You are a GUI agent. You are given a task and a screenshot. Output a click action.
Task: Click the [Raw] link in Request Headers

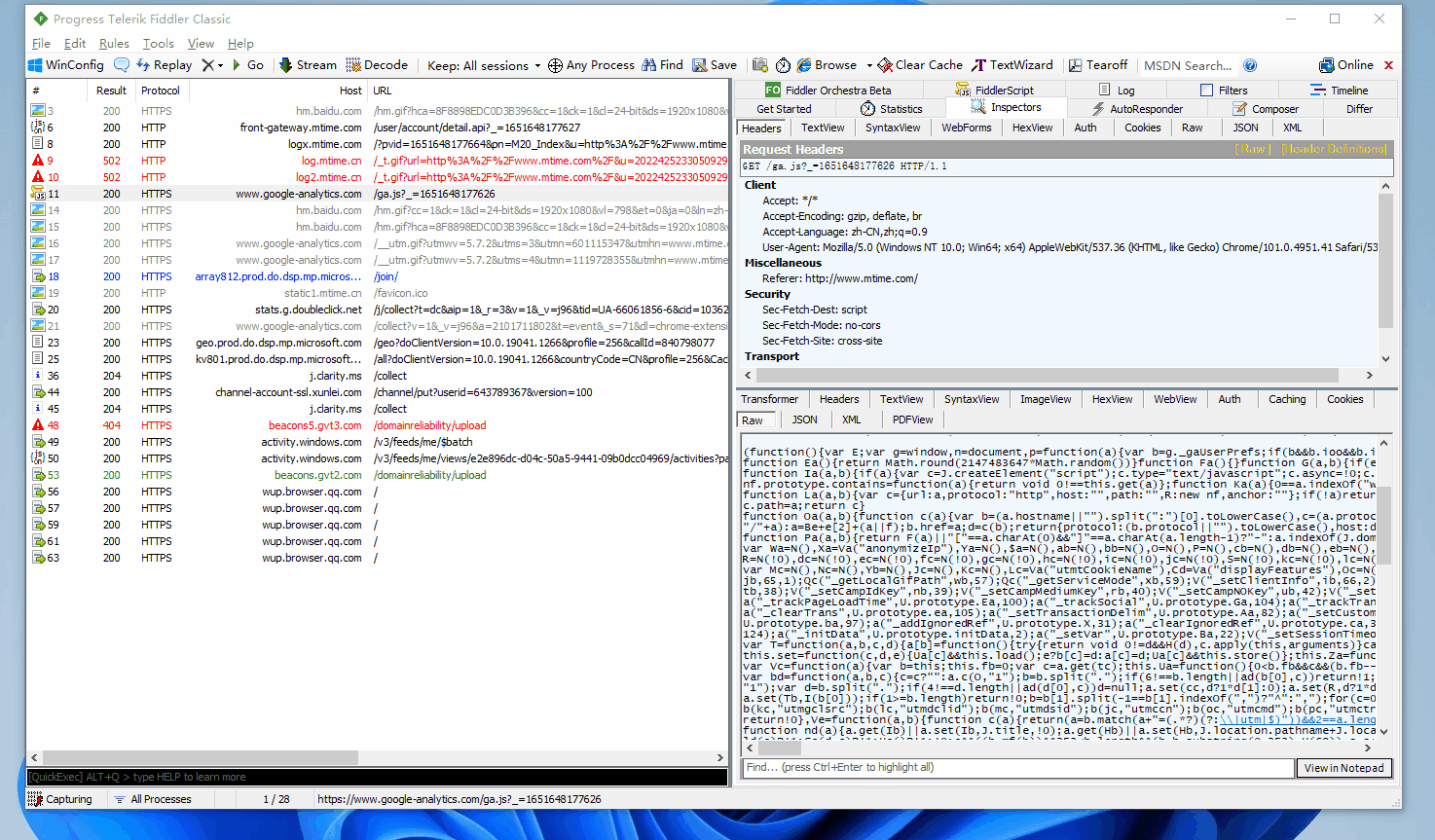click(1253, 149)
